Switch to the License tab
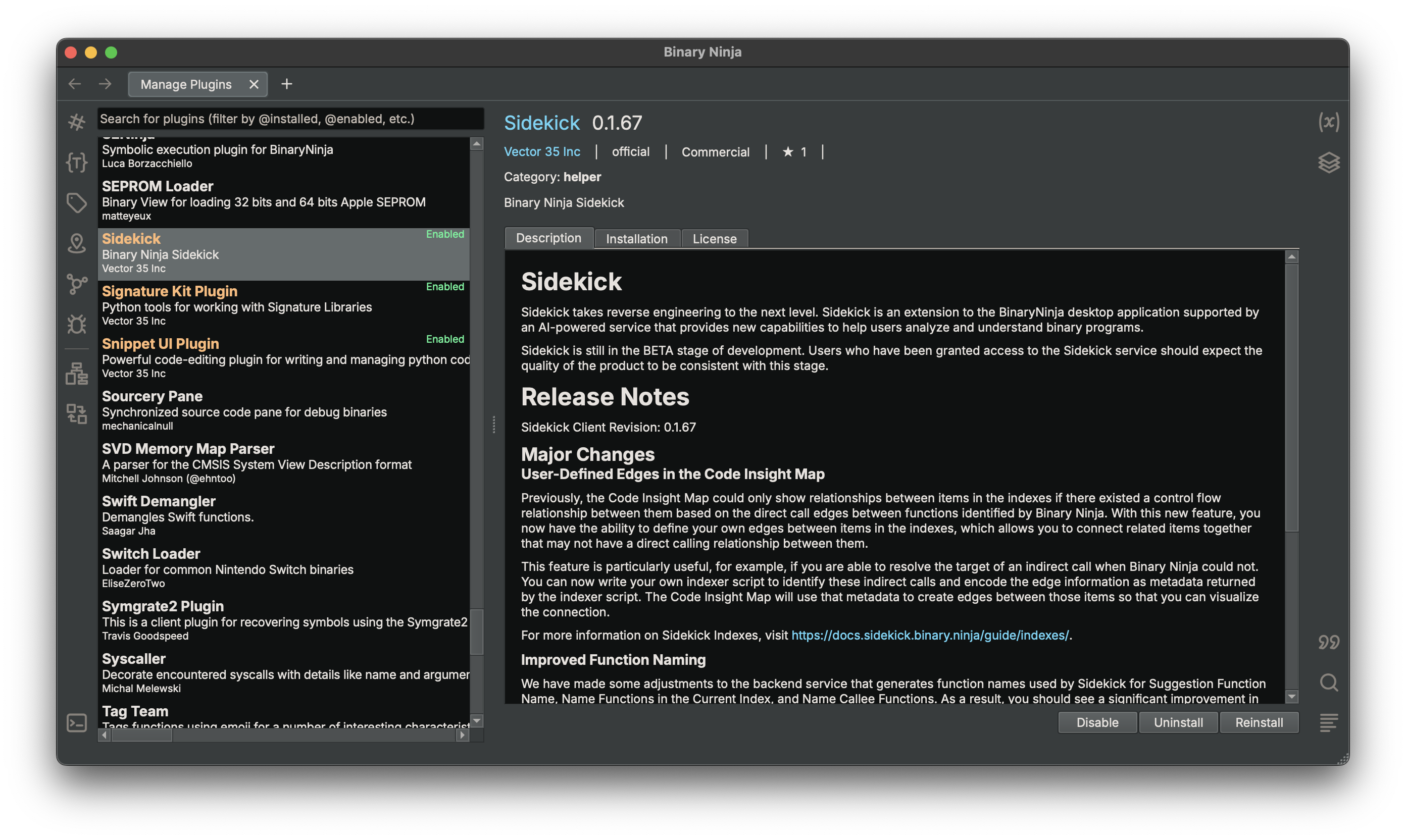This screenshot has width=1406, height=840. coord(714,239)
